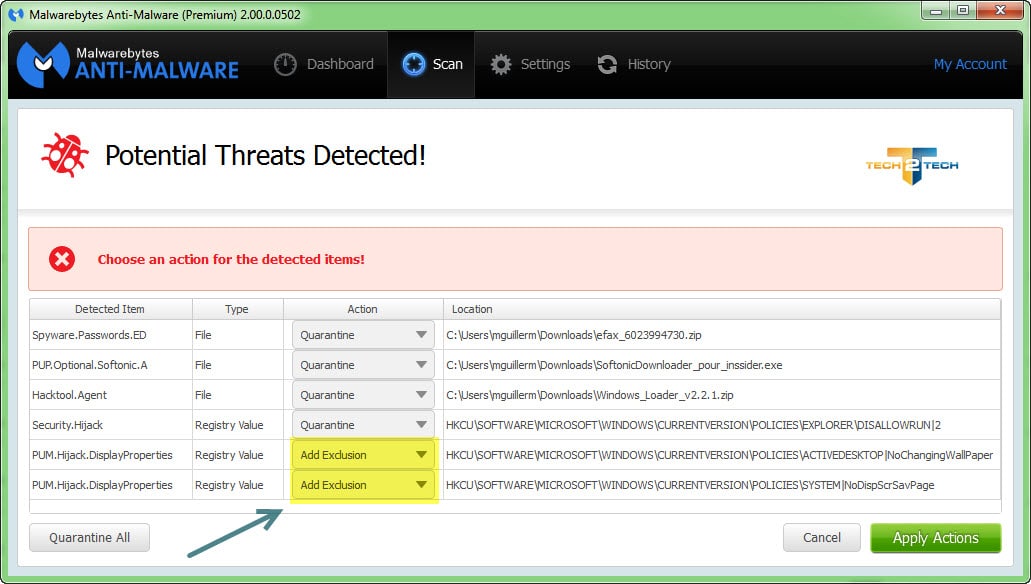Click the Tech2Tech logo
The height and width of the screenshot is (584, 1031).
tap(911, 165)
